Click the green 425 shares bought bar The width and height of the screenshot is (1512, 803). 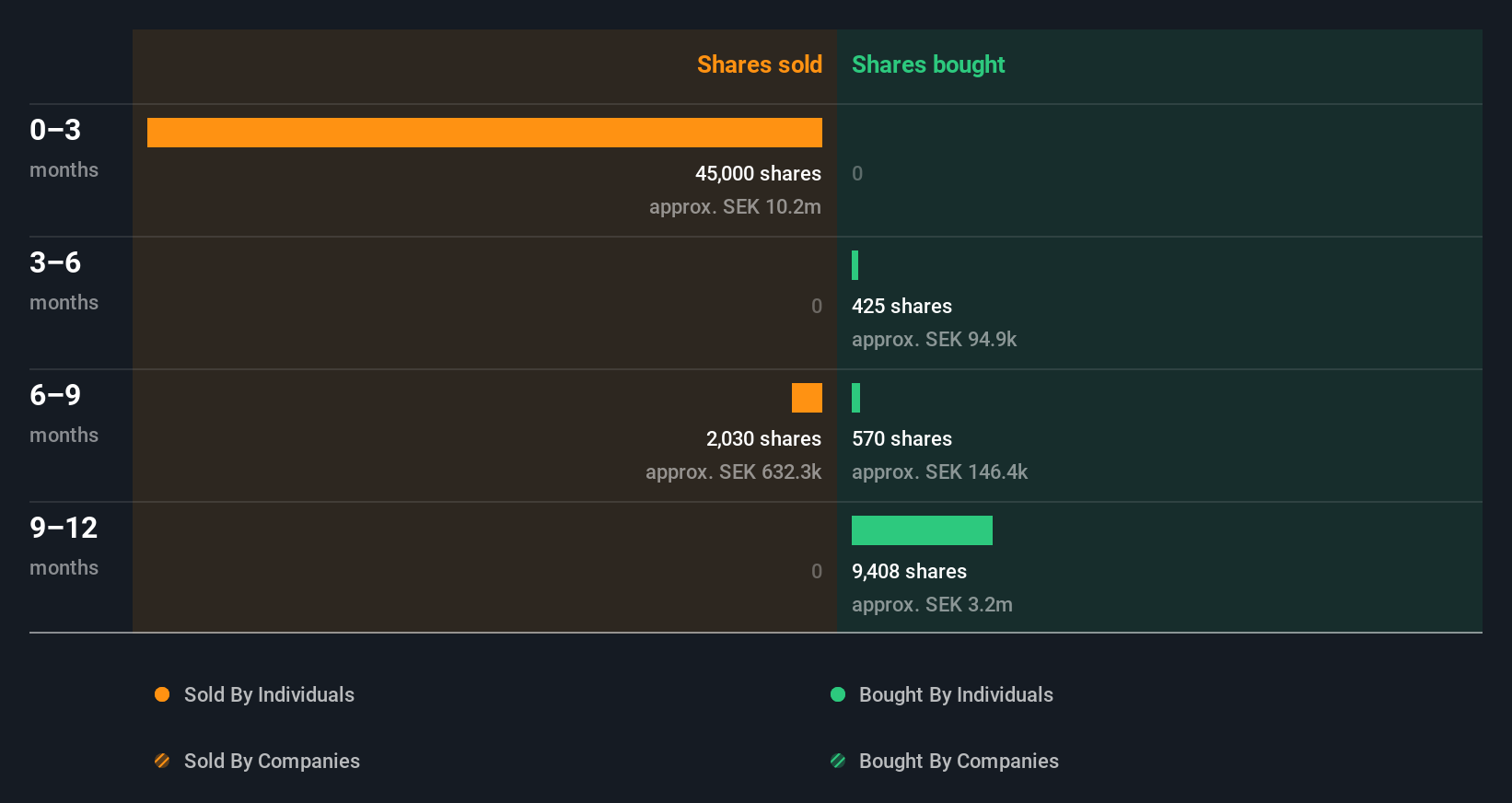(855, 265)
